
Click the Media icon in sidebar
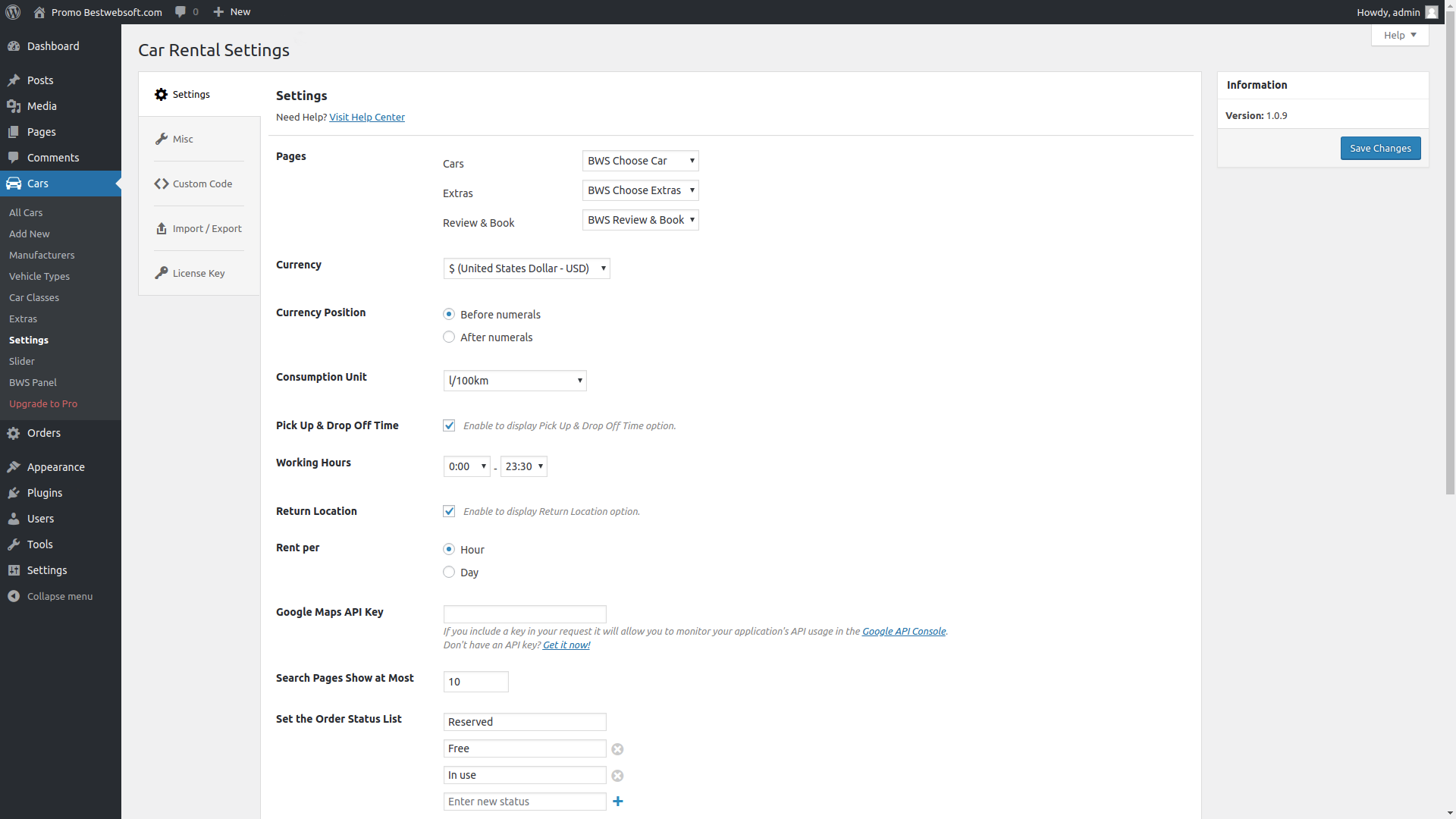pyautogui.click(x=14, y=106)
